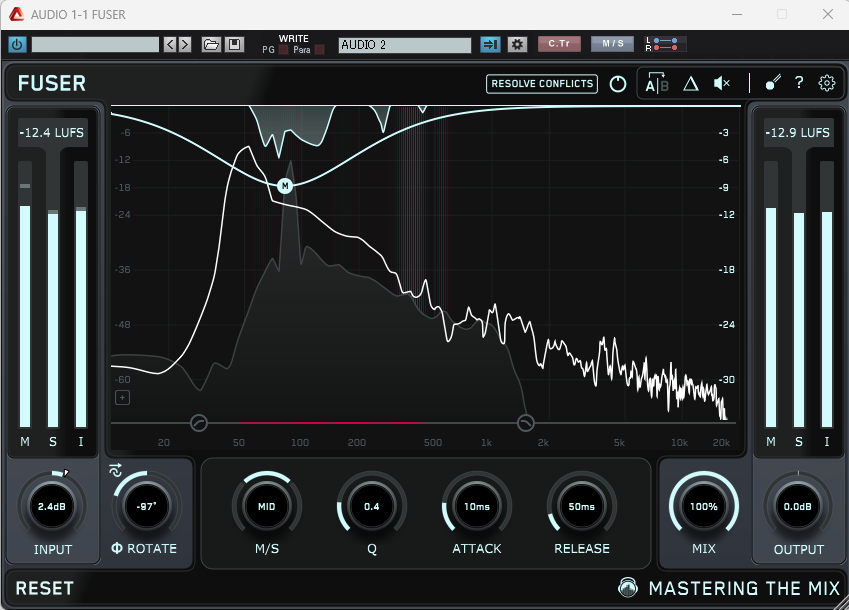Toggle the FUSER plugin power icon
The image size is (849, 610).
(618, 84)
